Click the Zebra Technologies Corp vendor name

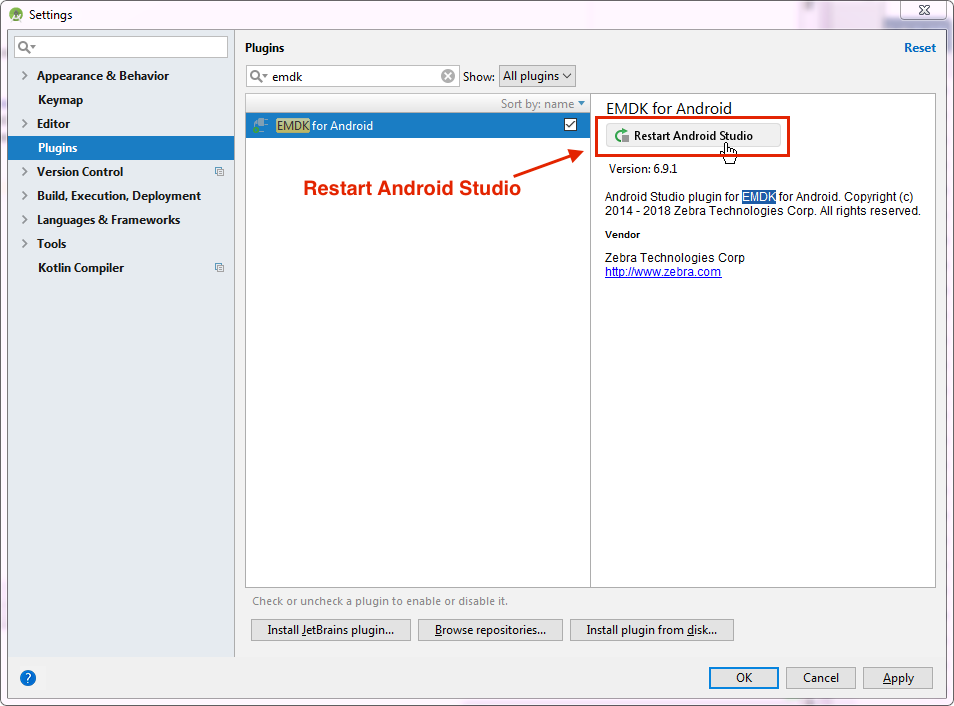(x=674, y=257)
